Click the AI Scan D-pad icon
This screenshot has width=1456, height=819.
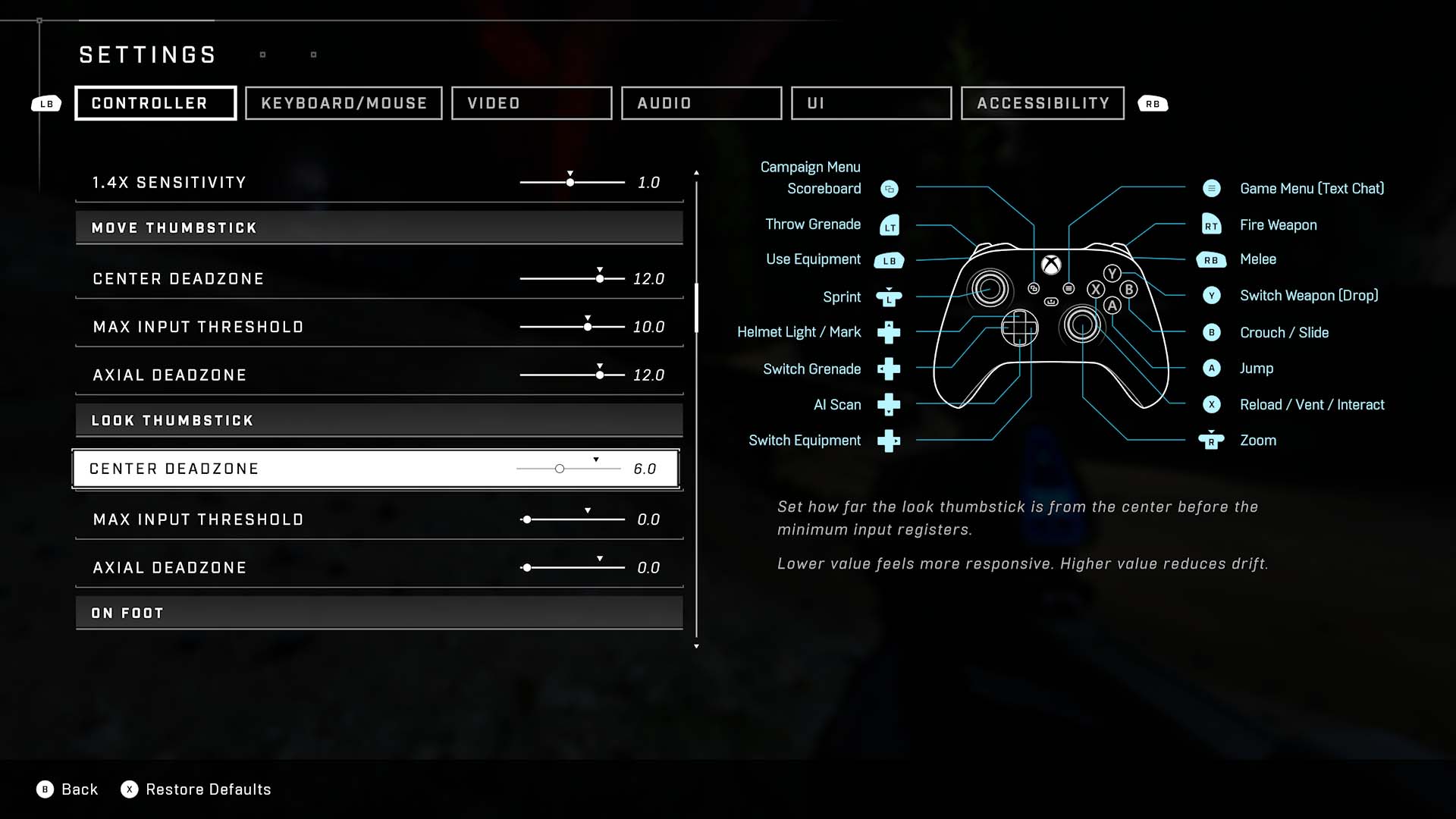pyautogui.click(x=887, y=404)
